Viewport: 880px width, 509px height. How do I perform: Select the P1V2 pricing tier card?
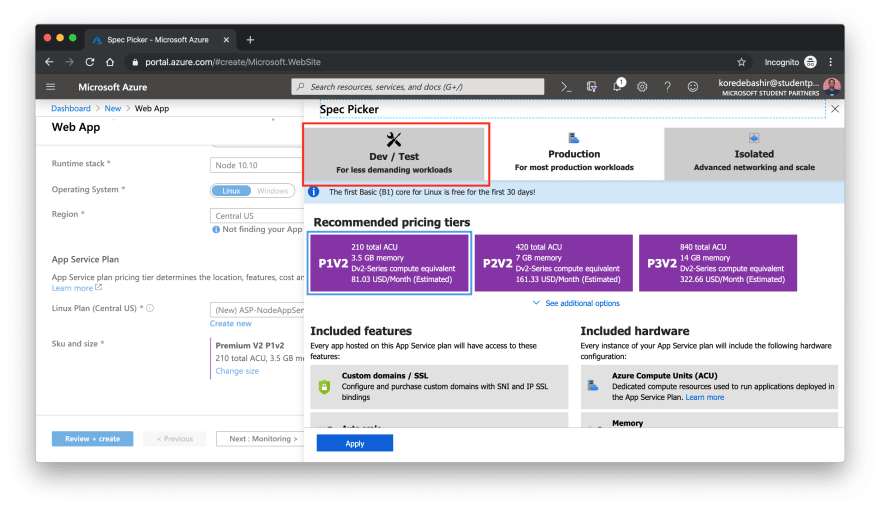tap(389, 263)
